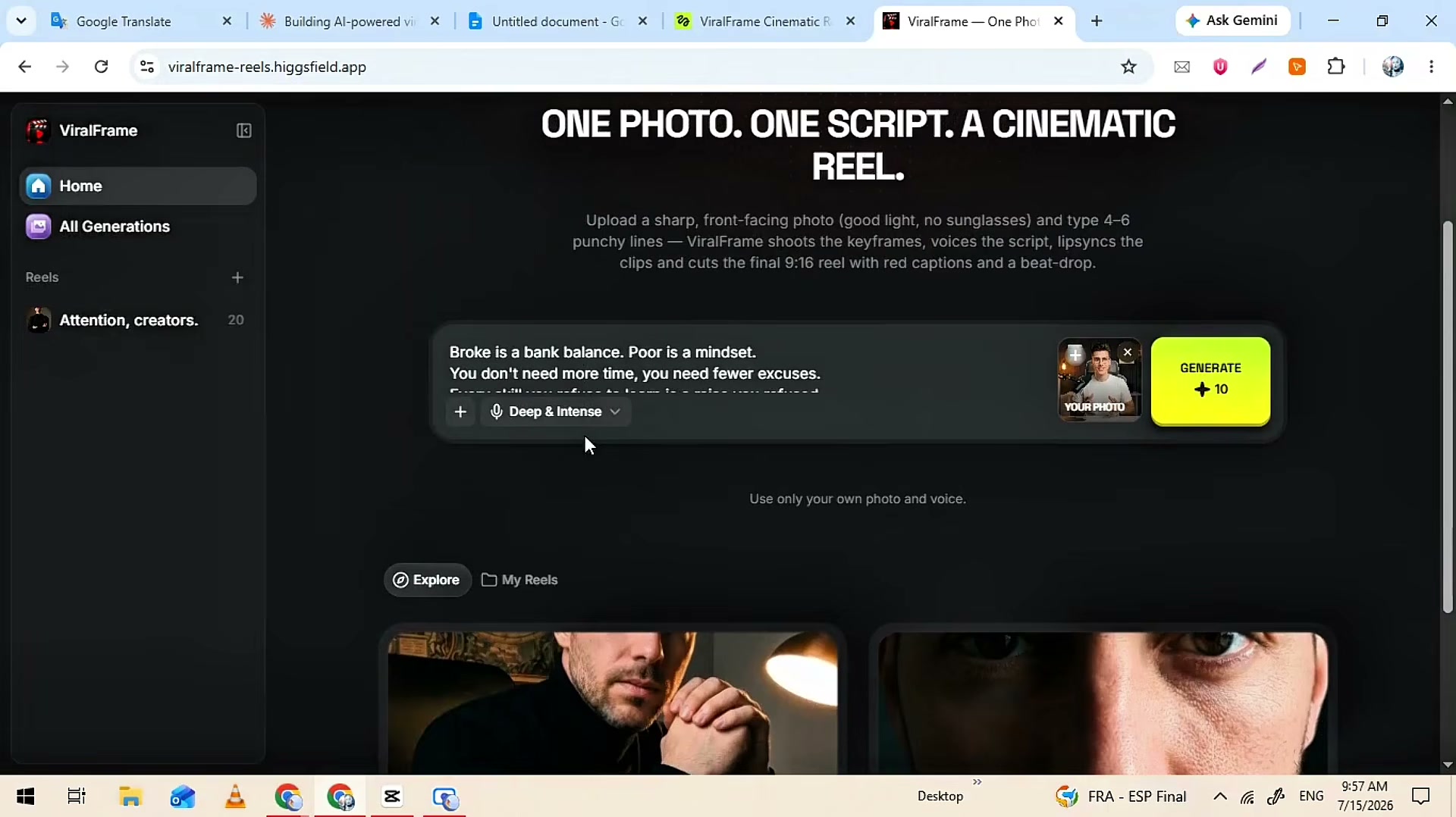Open the Windows Start menu
This screenshot has height=817, width=1456.
point(25,797)
